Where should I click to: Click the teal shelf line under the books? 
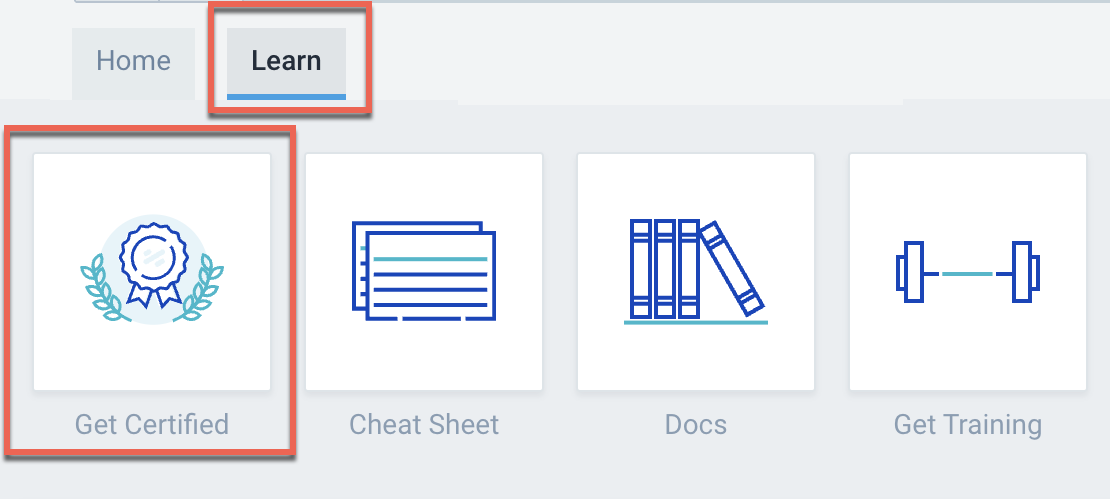pos(695,322)
